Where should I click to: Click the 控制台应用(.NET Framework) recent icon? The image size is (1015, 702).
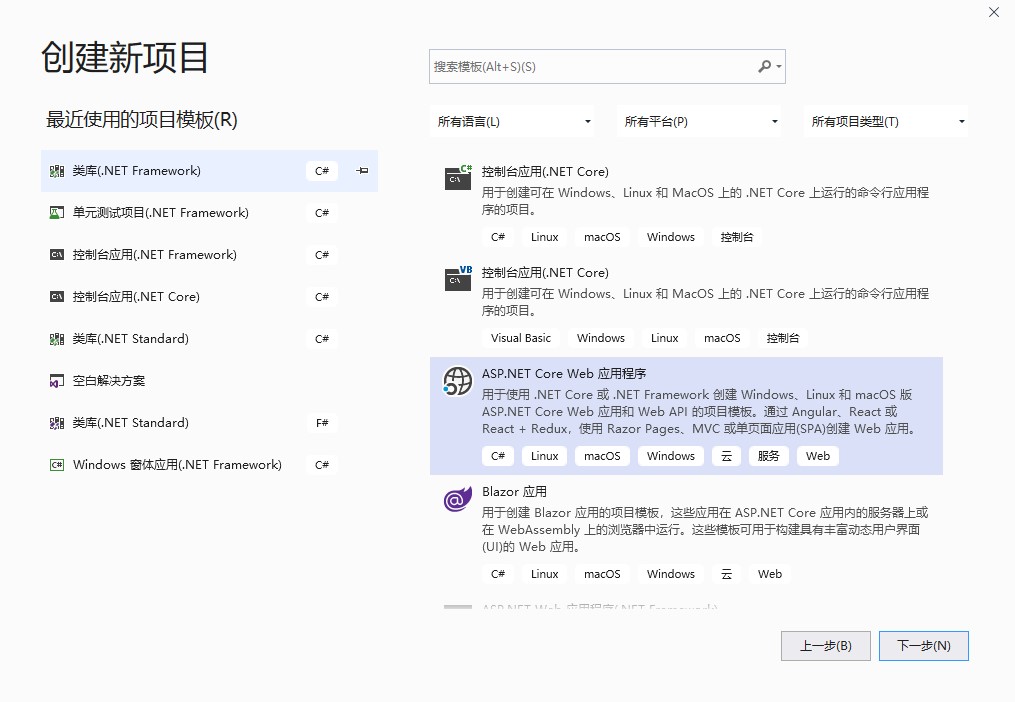pyautogui.click(x=57, y=255)
